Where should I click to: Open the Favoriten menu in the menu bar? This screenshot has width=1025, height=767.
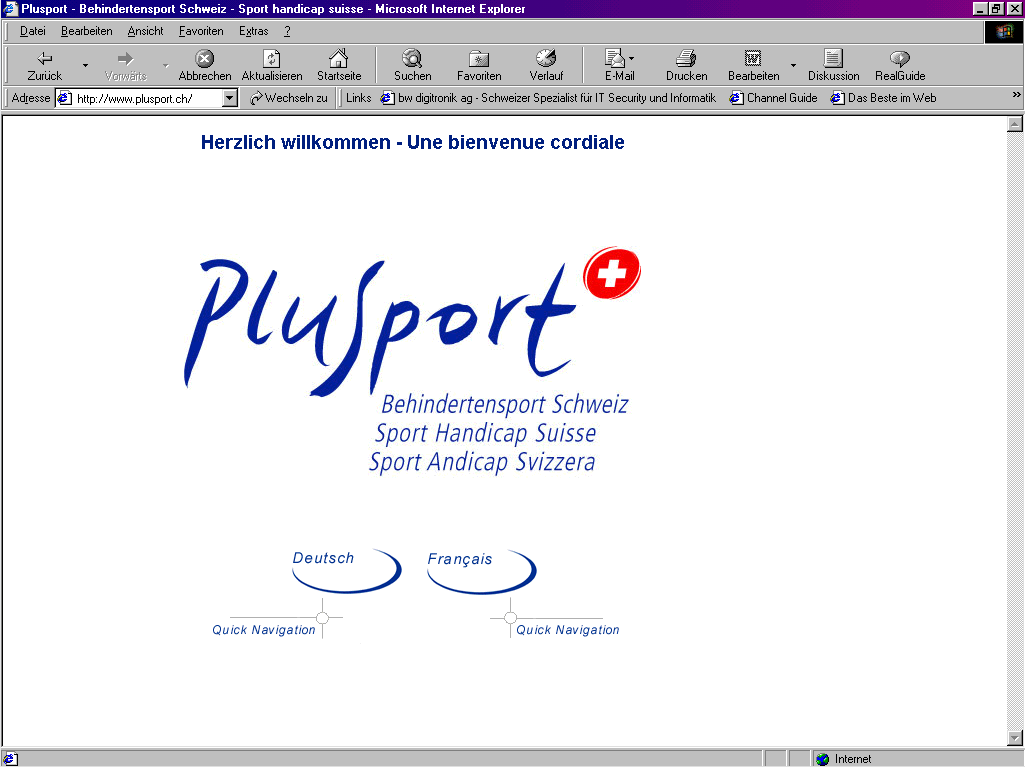[201, 31]
